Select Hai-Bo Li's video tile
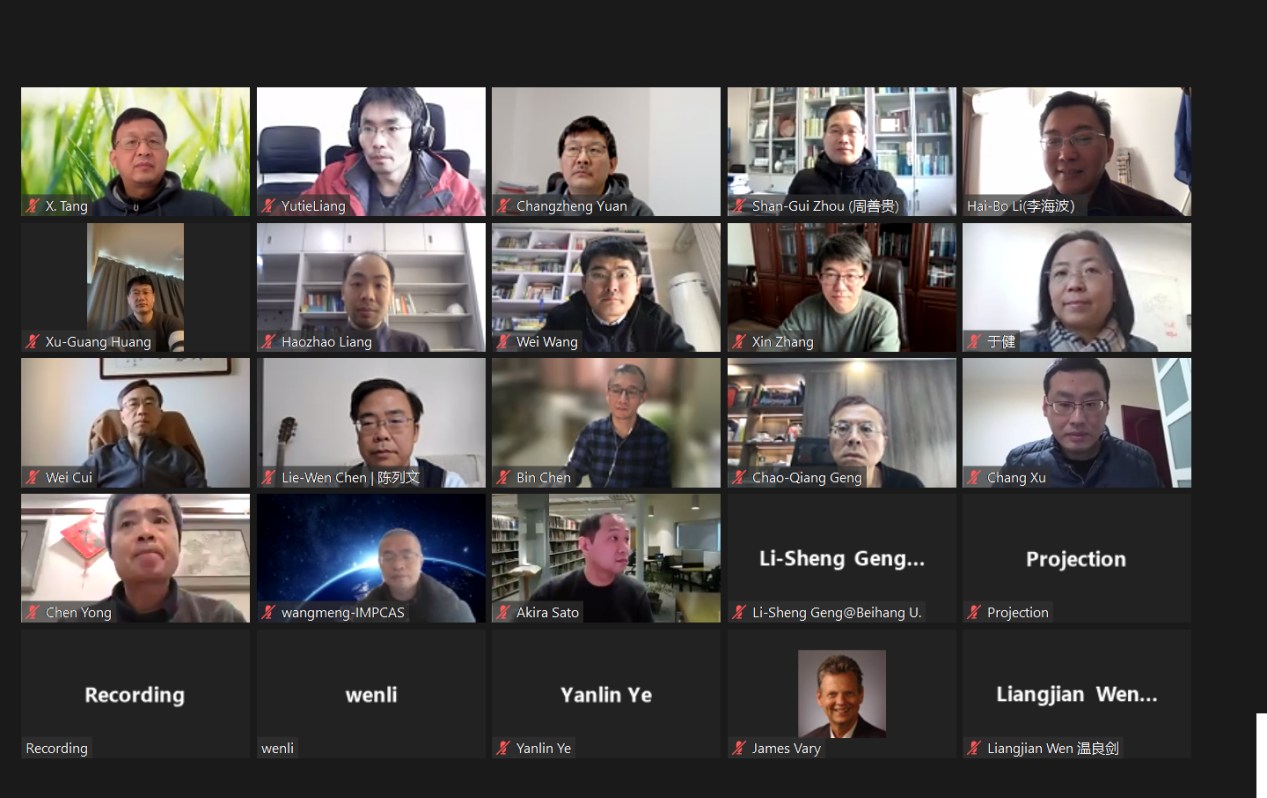This screenshot has width=1267, height=798. (1077, 151)
